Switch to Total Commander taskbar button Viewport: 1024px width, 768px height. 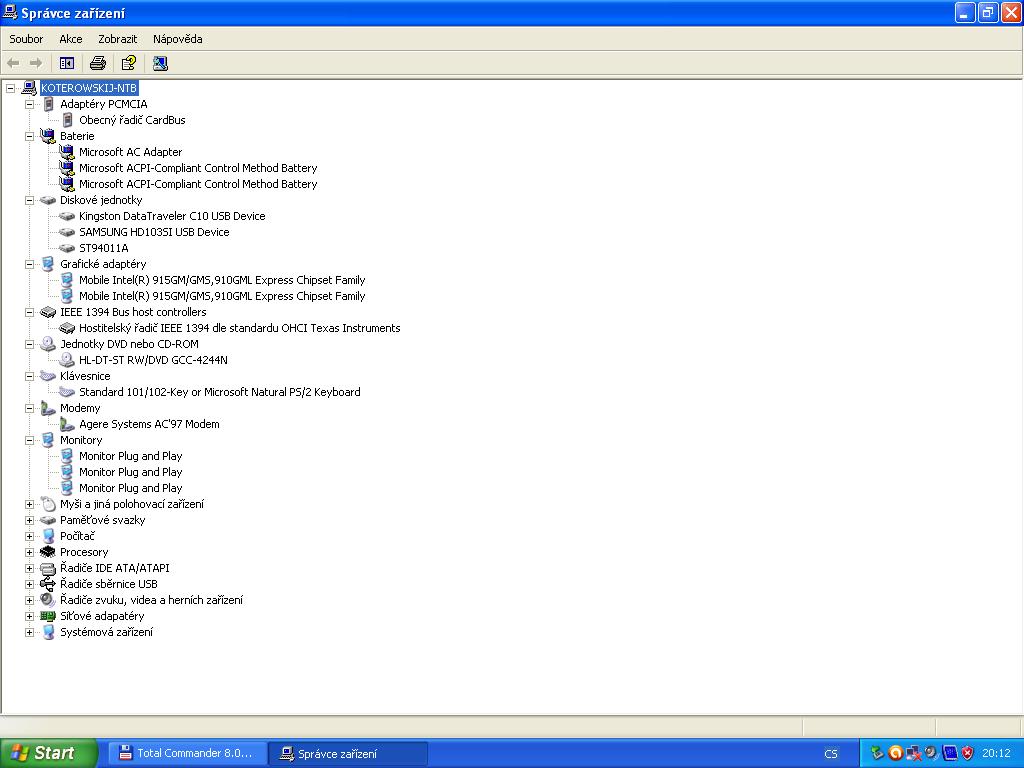pyautogui.click(x=186, y=753)
